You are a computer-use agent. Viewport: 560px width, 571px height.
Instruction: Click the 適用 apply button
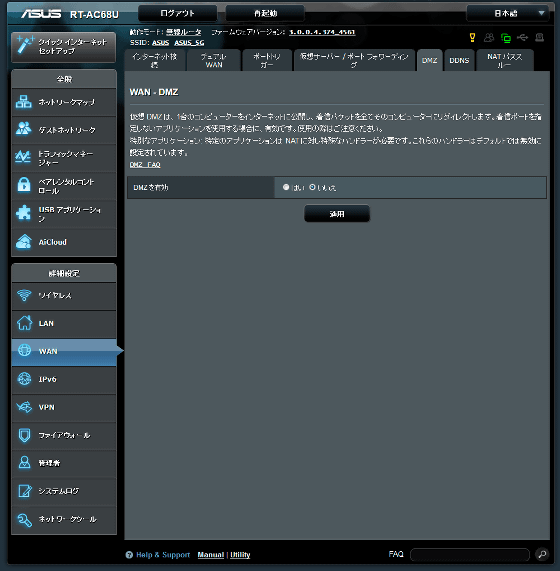point(337,214)
